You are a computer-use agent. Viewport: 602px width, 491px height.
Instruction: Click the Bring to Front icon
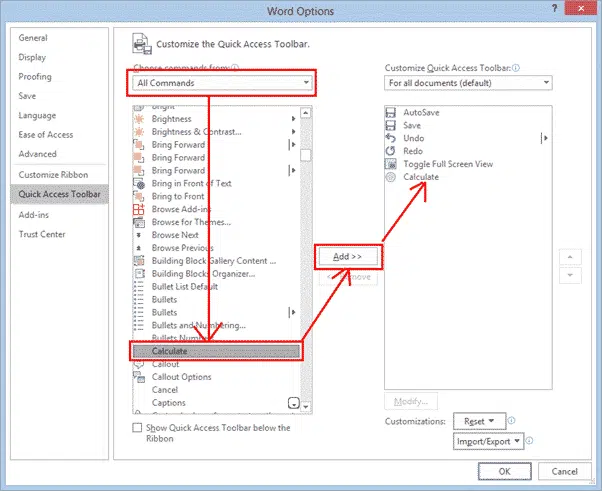click(x=139, y=197)
